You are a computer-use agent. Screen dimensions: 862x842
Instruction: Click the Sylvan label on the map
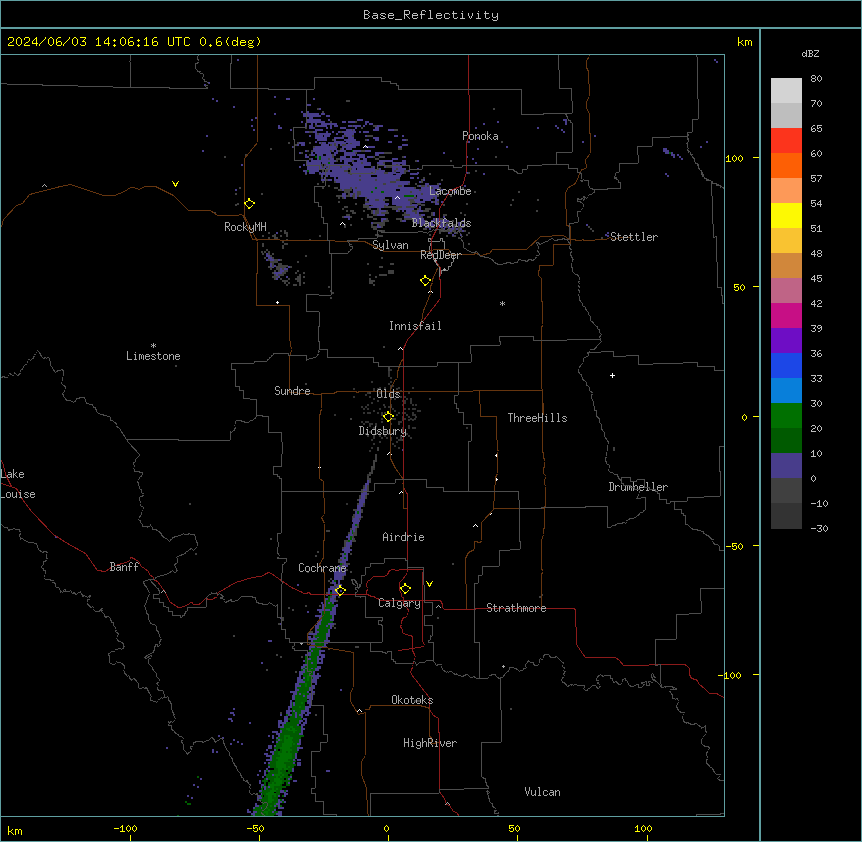pyautogui.click(x=390, y=245)
